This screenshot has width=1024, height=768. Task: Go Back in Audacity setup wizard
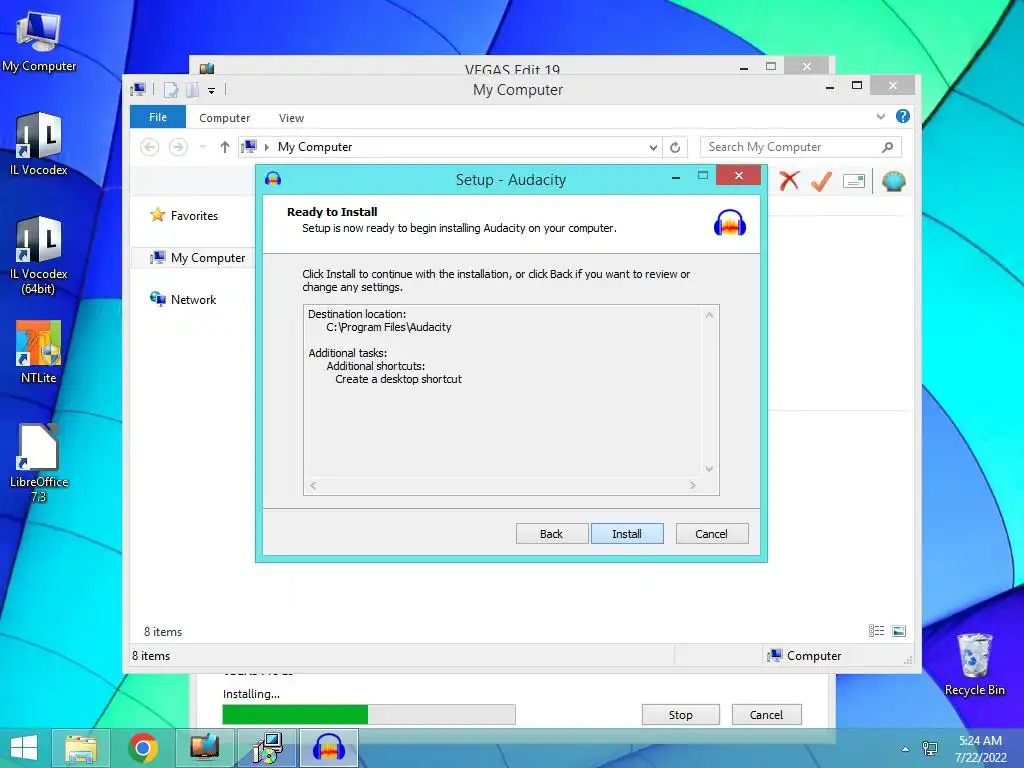tap(551, 534)
